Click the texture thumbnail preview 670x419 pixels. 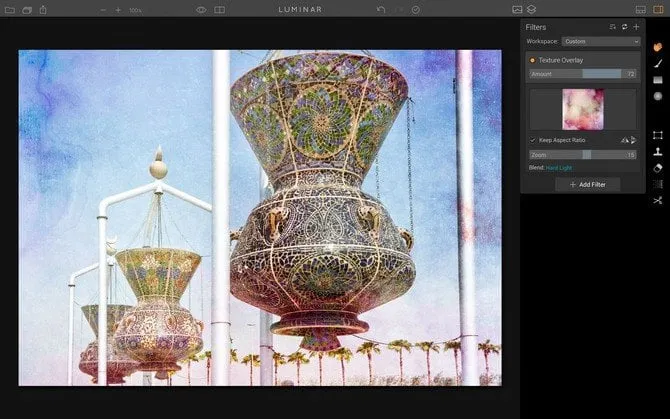[583, 109]
